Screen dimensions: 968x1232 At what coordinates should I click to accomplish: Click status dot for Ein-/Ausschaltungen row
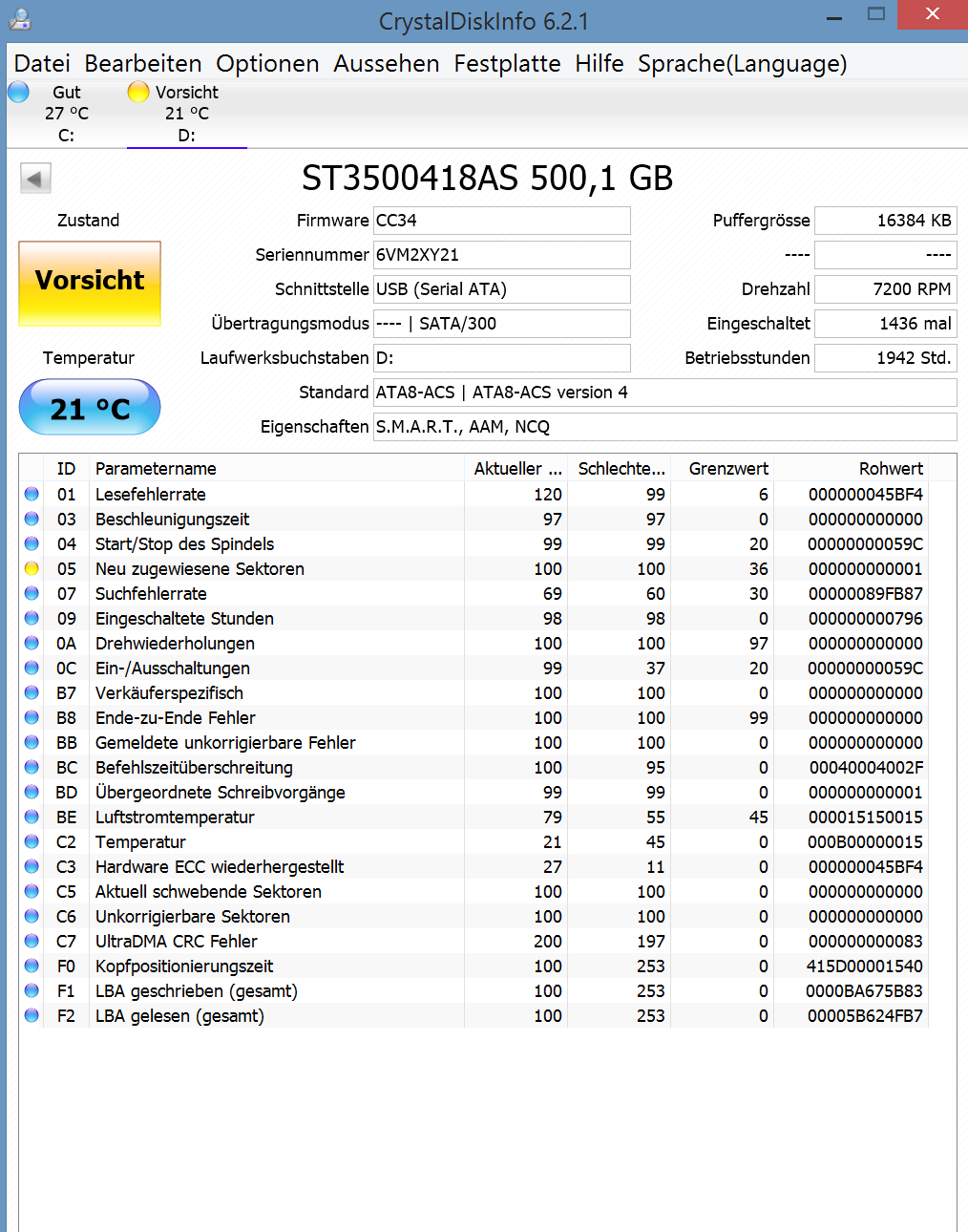32,668
